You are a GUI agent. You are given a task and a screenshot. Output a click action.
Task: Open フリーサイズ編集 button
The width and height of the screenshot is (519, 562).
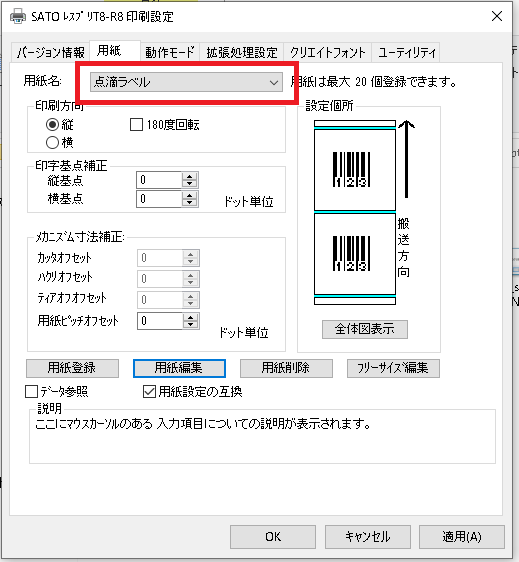[393, 368]
